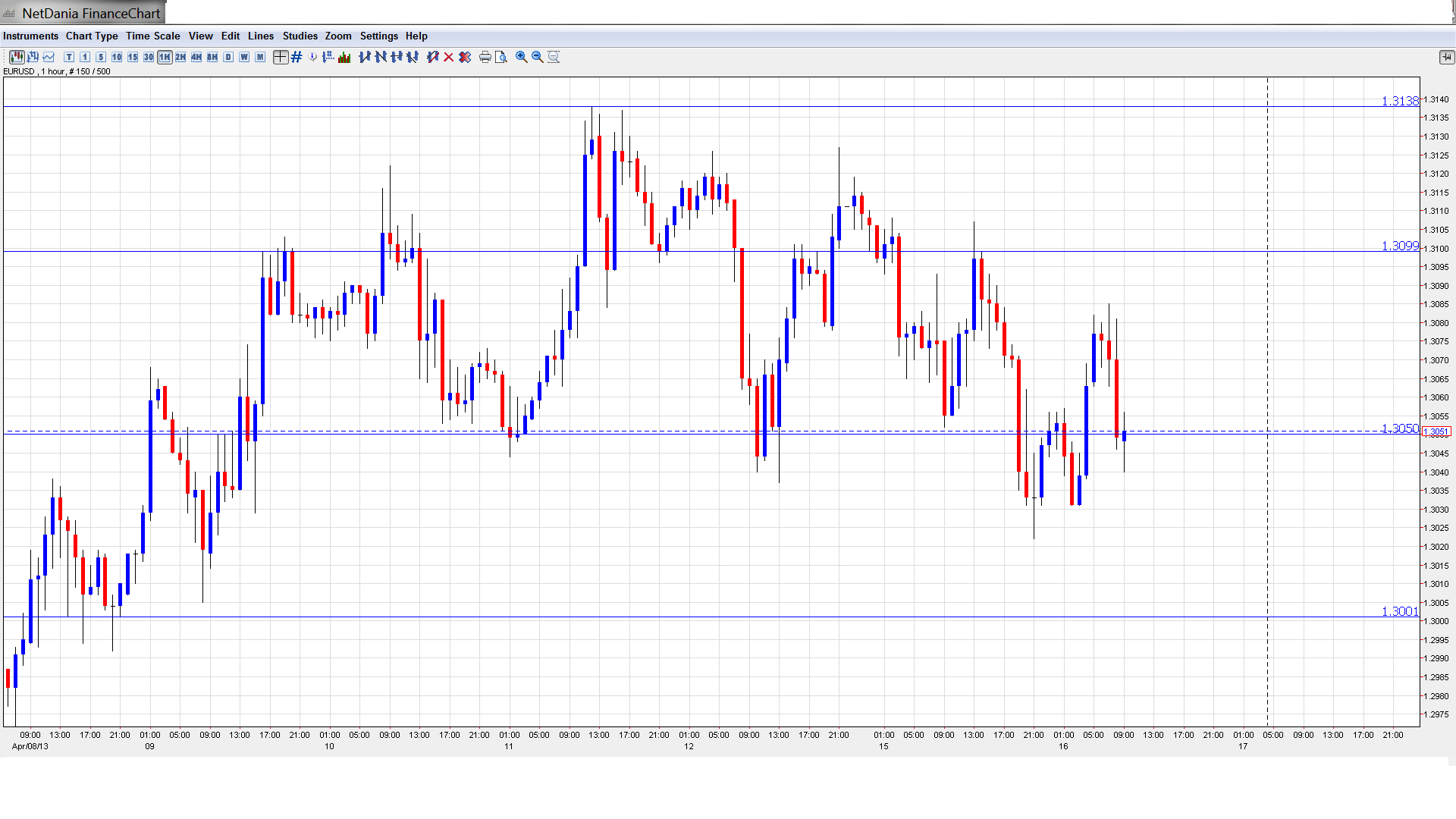This screenshot has width=1456, height=819.
Task: Choose the 4H time scale button
Action: [x=196, y=57]
